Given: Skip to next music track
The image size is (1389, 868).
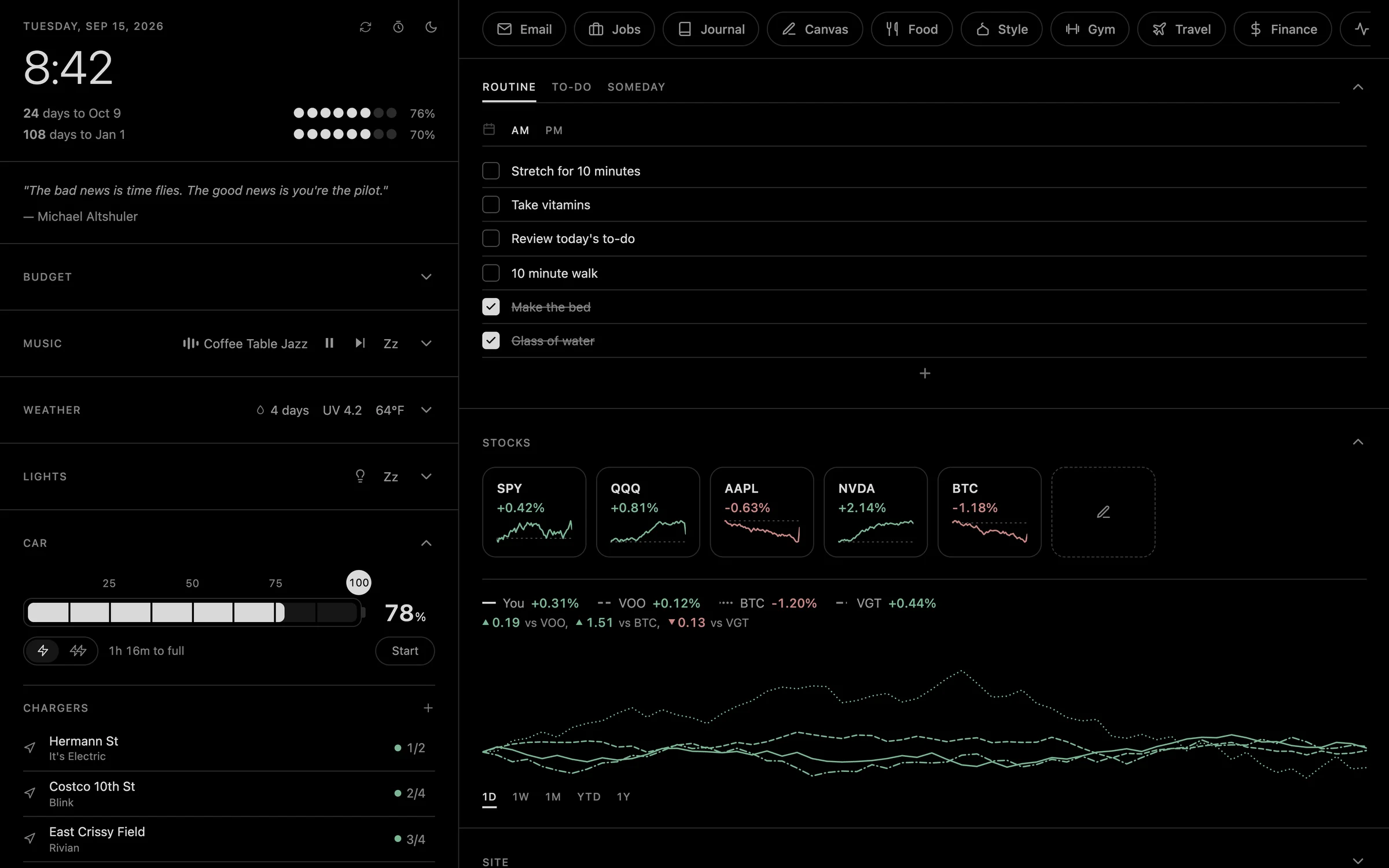Looking at the screenshot, I should (x=360, y=343).
